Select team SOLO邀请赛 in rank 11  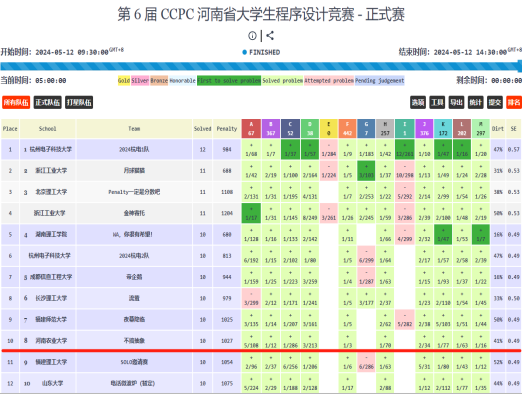pyautogui.click(x=134, y=362)
